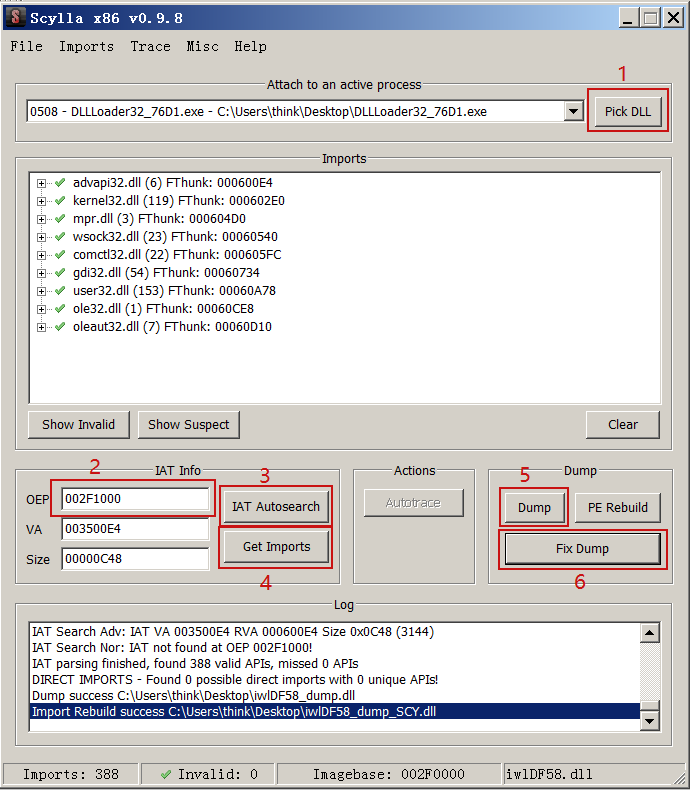Click the Dump button

tap(534, 507)
